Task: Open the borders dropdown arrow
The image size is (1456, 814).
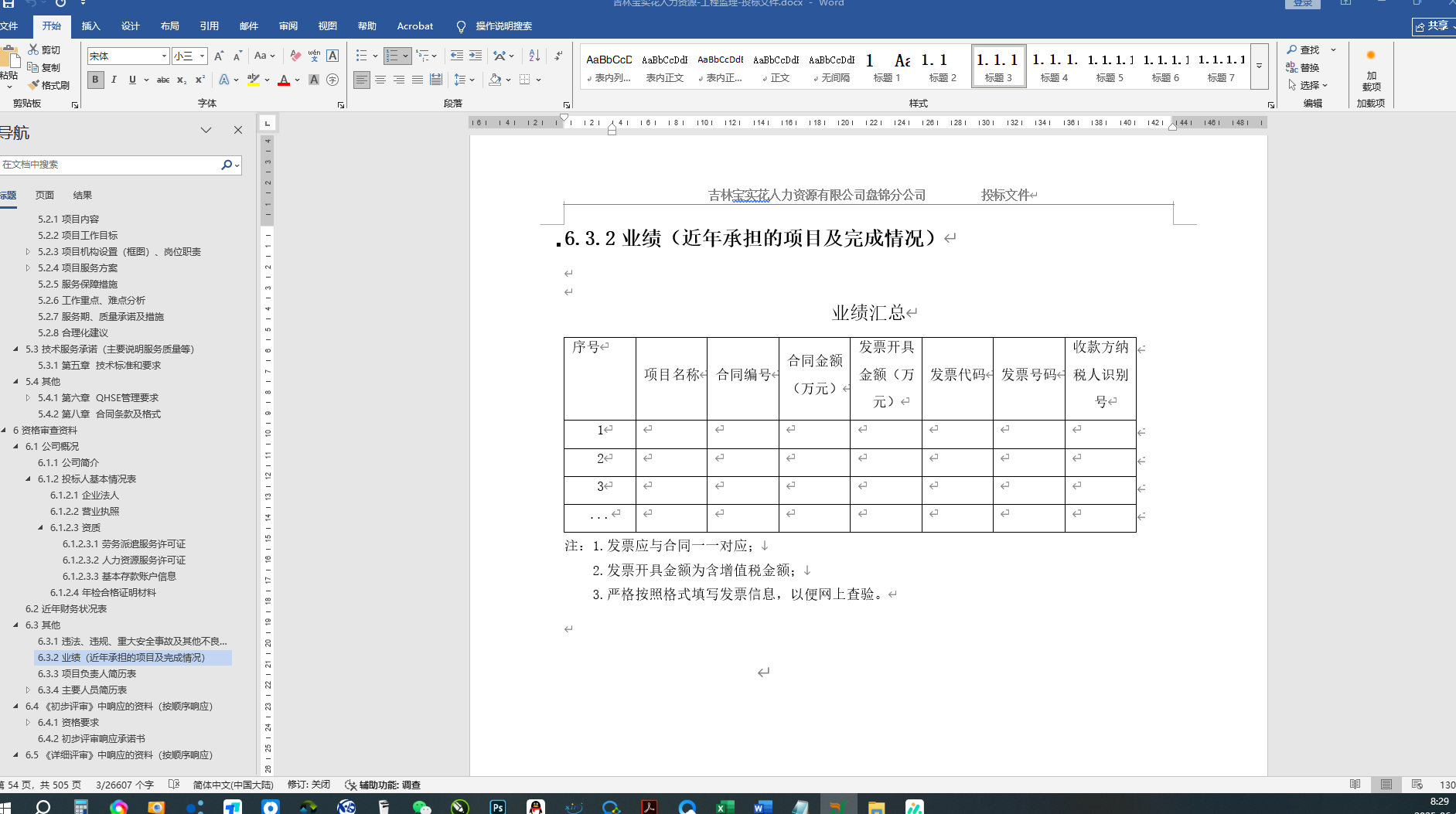Action: point(539,80)
